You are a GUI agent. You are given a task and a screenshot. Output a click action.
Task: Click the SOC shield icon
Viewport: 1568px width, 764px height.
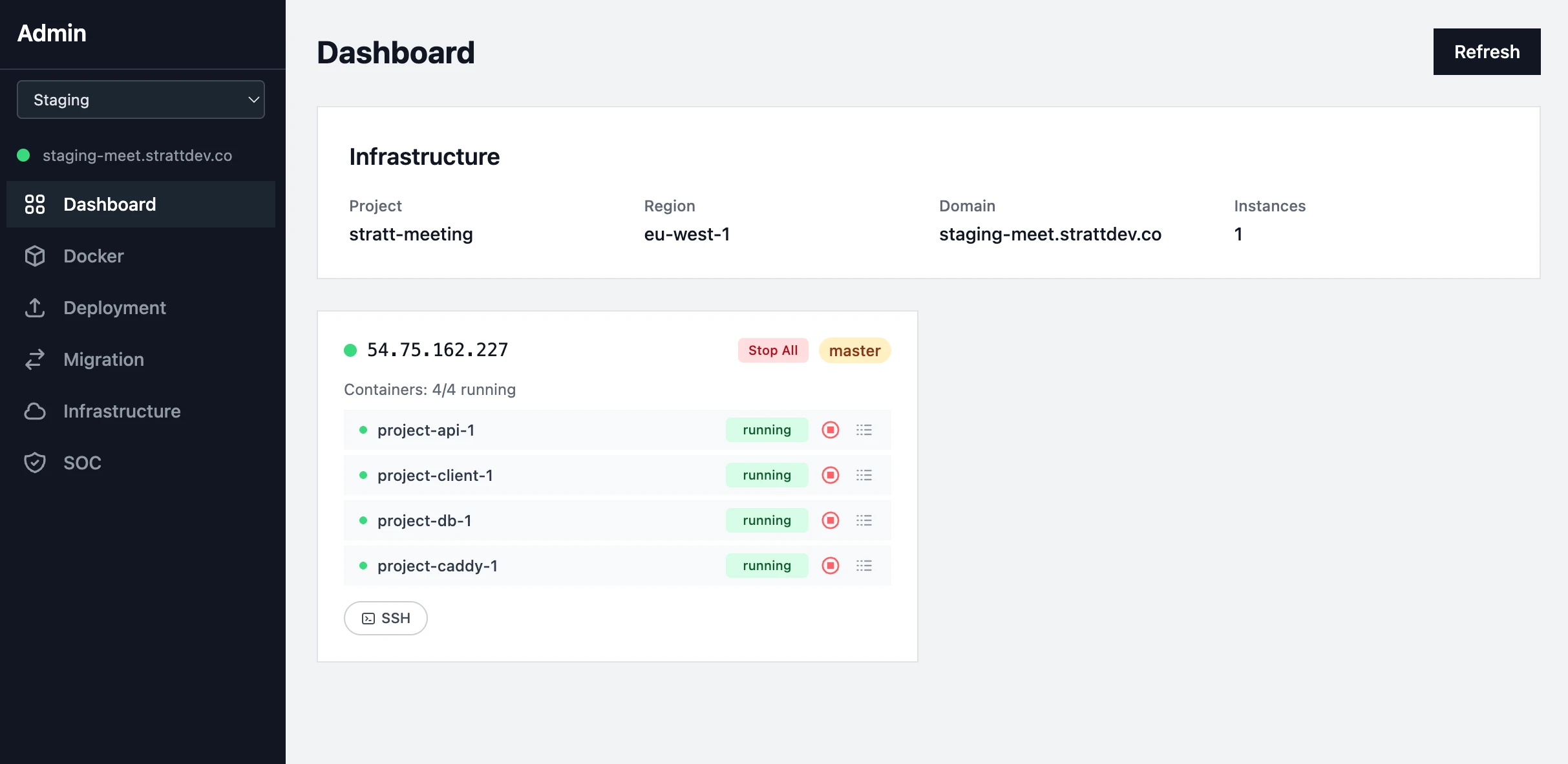(x=36, y=462)
